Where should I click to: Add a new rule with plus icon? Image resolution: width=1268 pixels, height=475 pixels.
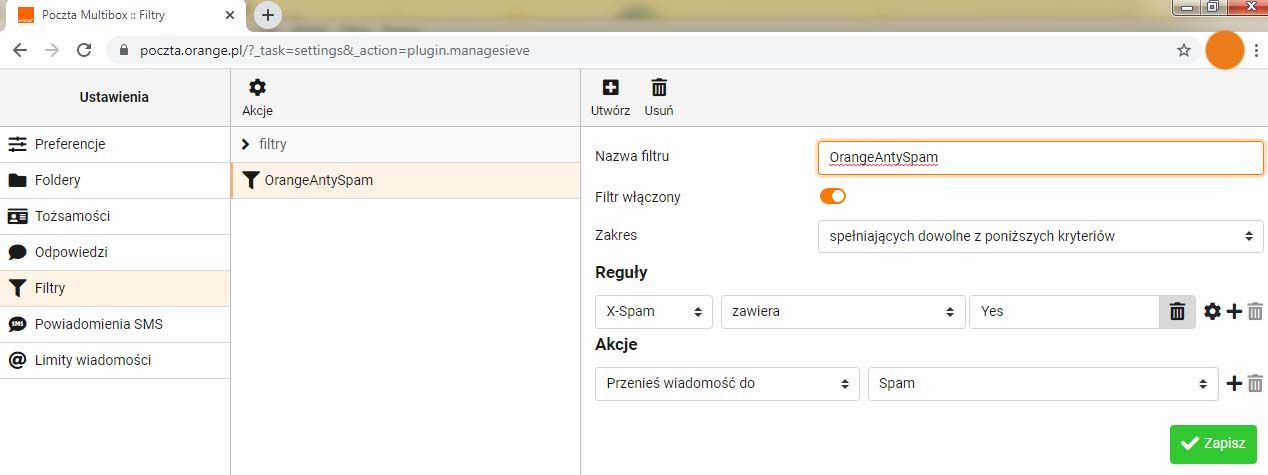[x=1234, y=312]
